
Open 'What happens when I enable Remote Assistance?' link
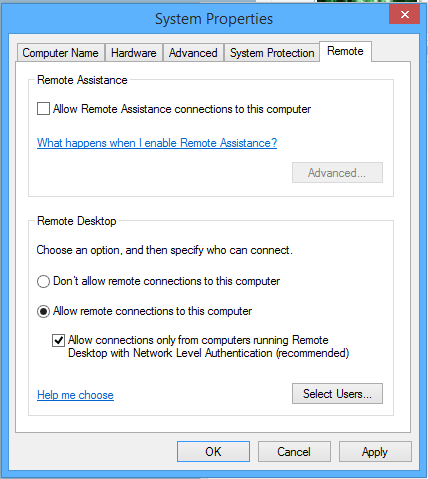point(157,143)
